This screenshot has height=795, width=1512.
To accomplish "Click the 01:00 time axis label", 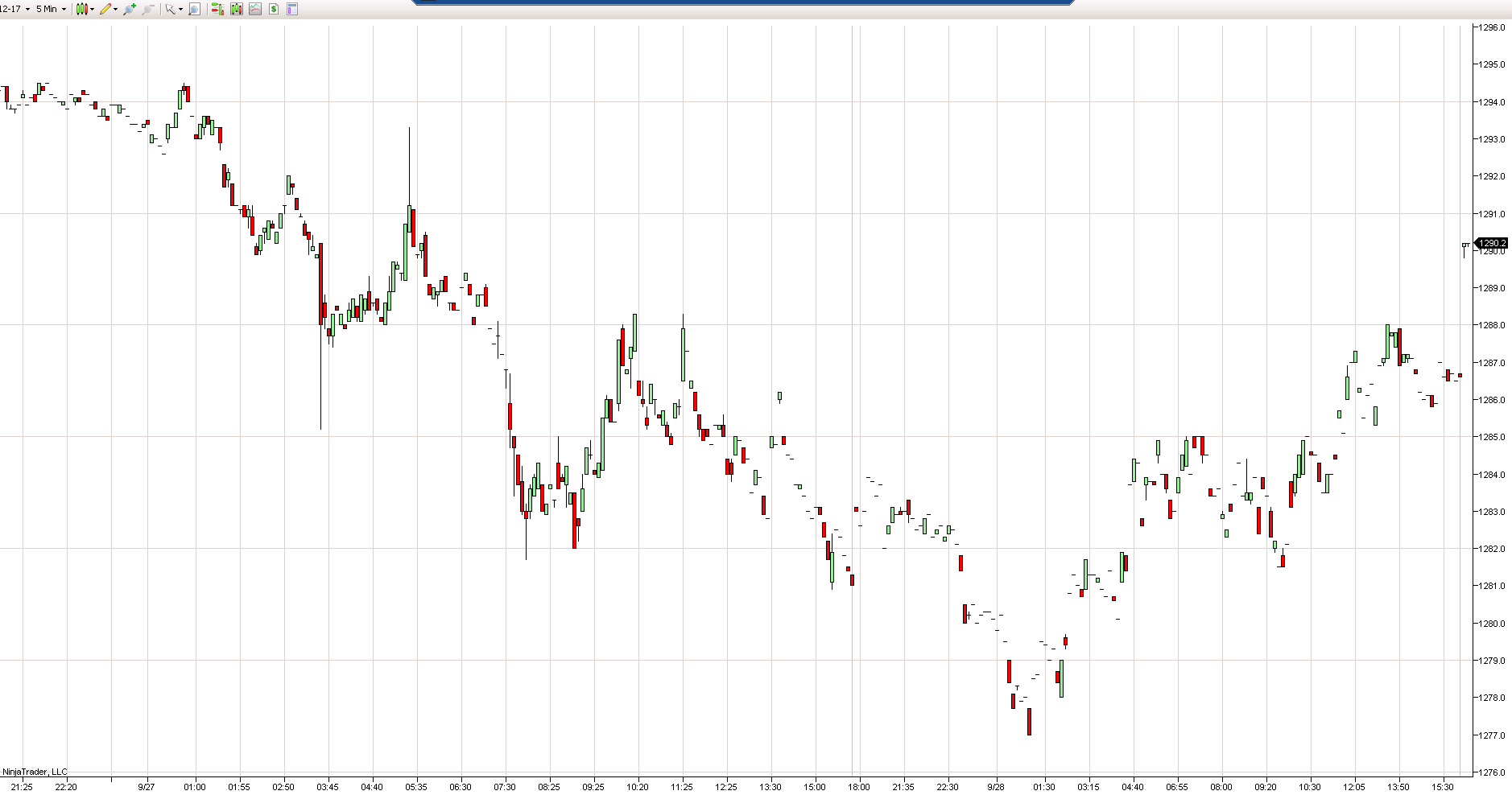I will coord(195,787).
